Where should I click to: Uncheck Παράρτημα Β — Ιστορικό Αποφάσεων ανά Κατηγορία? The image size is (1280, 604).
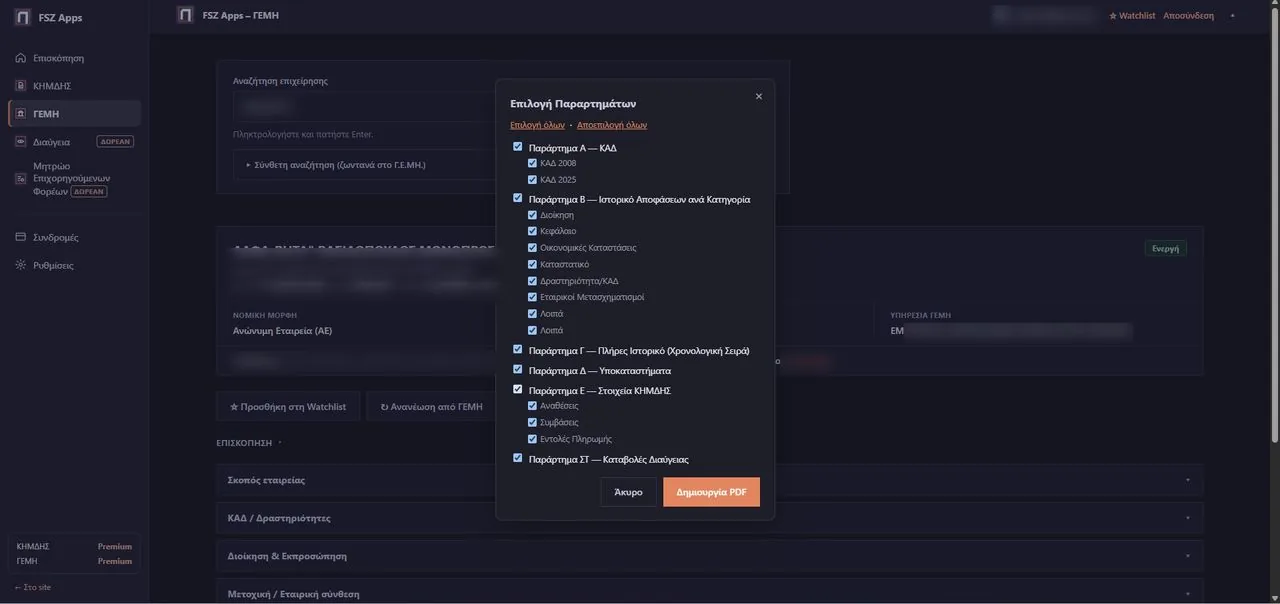pyautogui.click(x=518, y=198)
